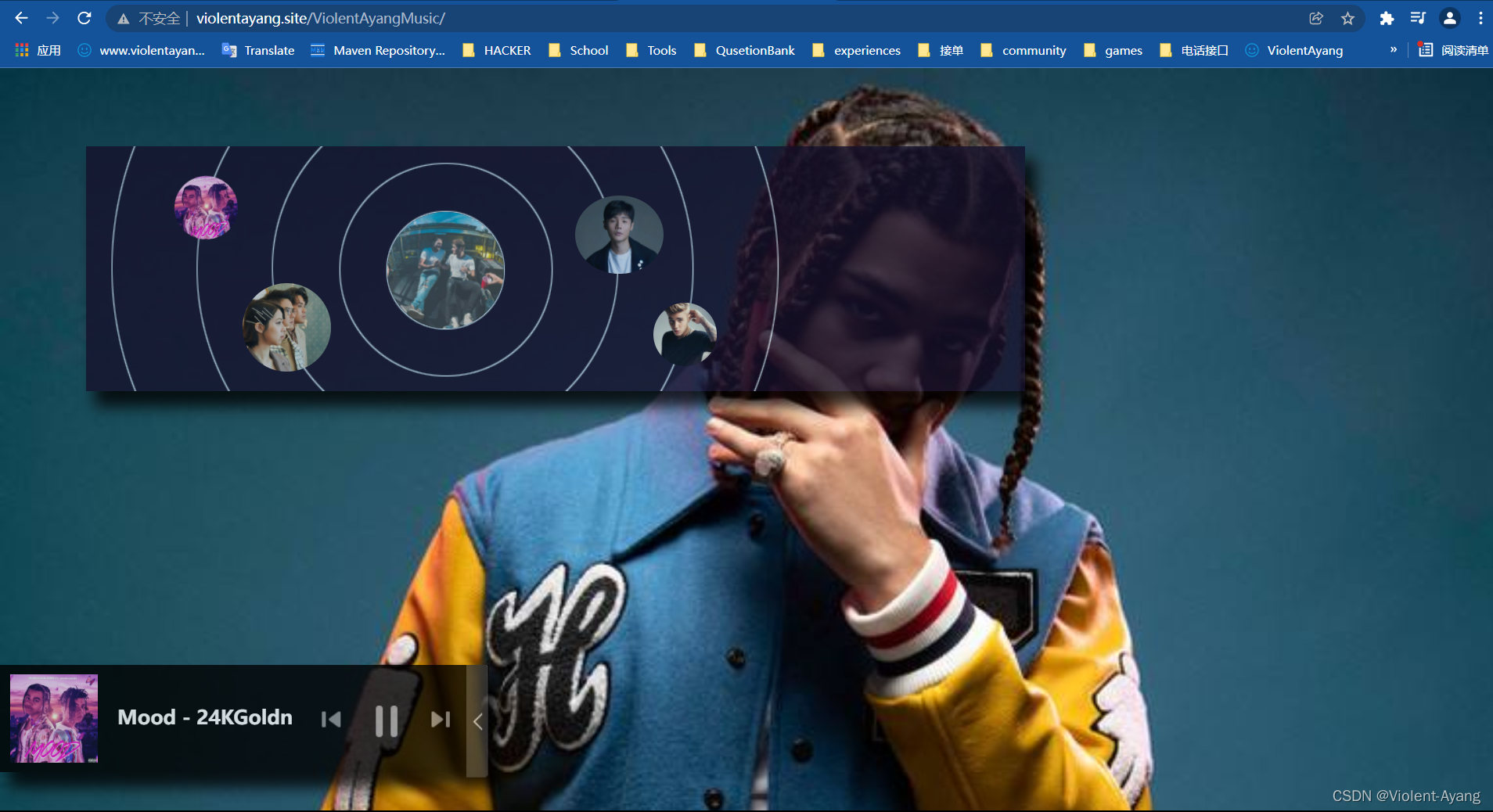This screenshot has width=1493, height=812.
Task: Select the center car photo circle
Action: (x=446, y=270)
